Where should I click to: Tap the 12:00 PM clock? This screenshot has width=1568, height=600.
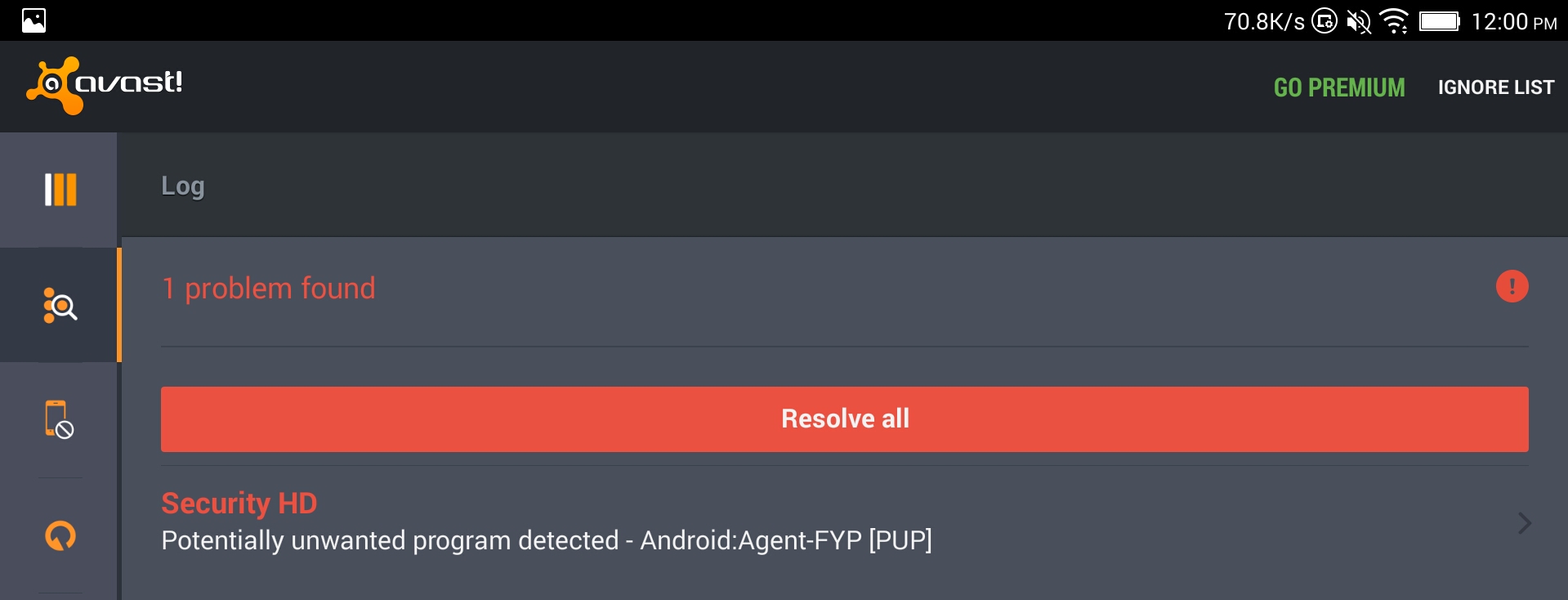point(1513,21)
